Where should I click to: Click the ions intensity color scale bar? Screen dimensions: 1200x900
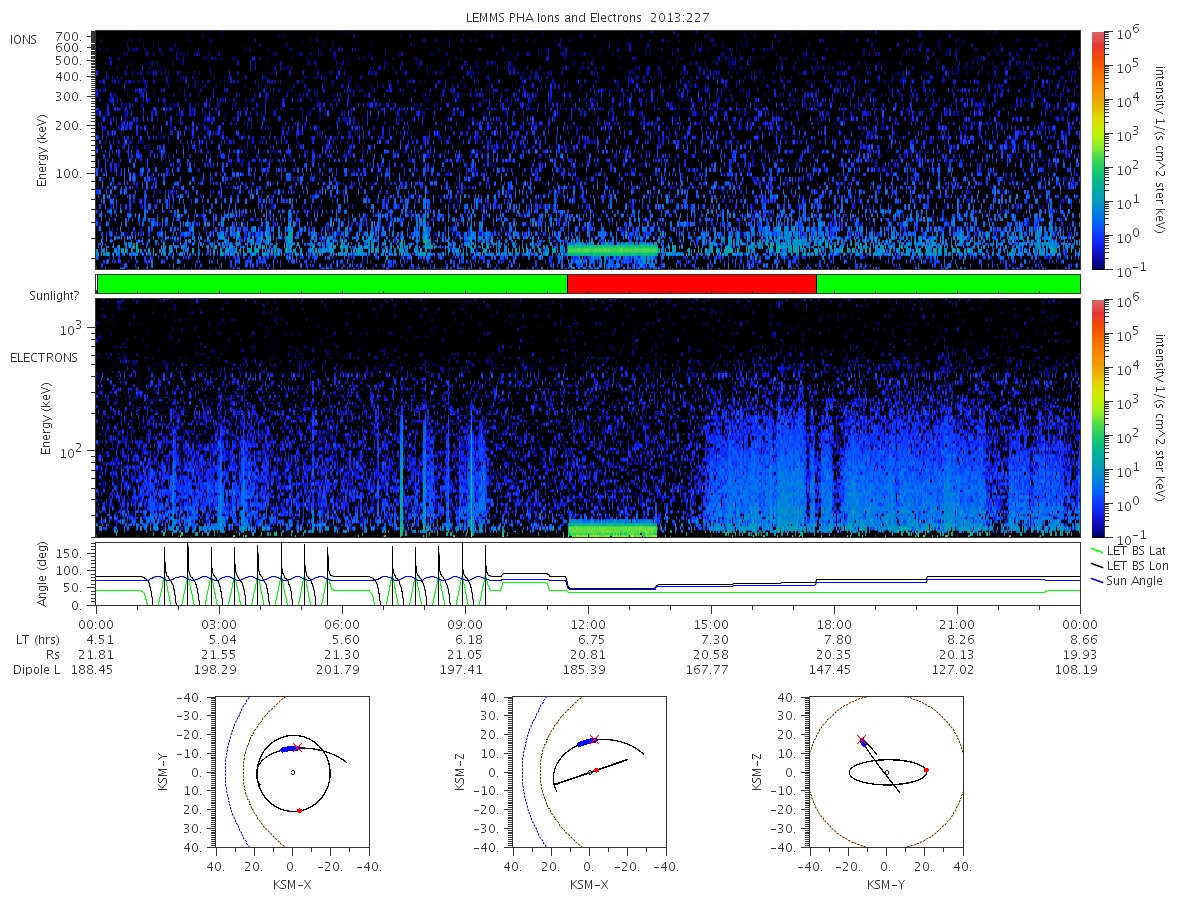point(1098,149)
